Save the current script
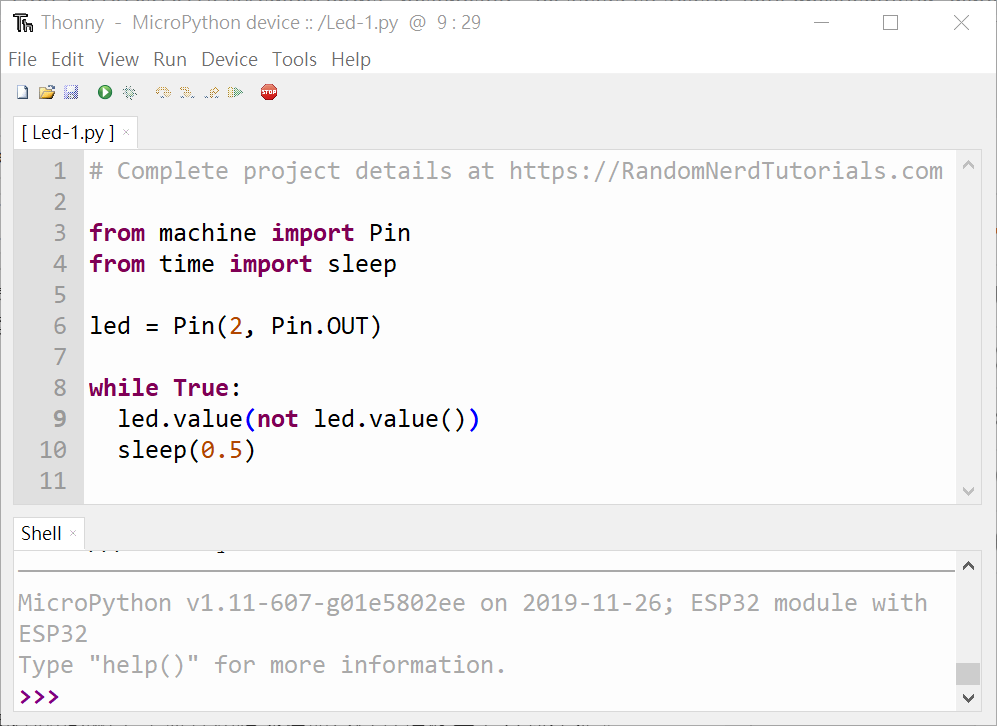 70,91
